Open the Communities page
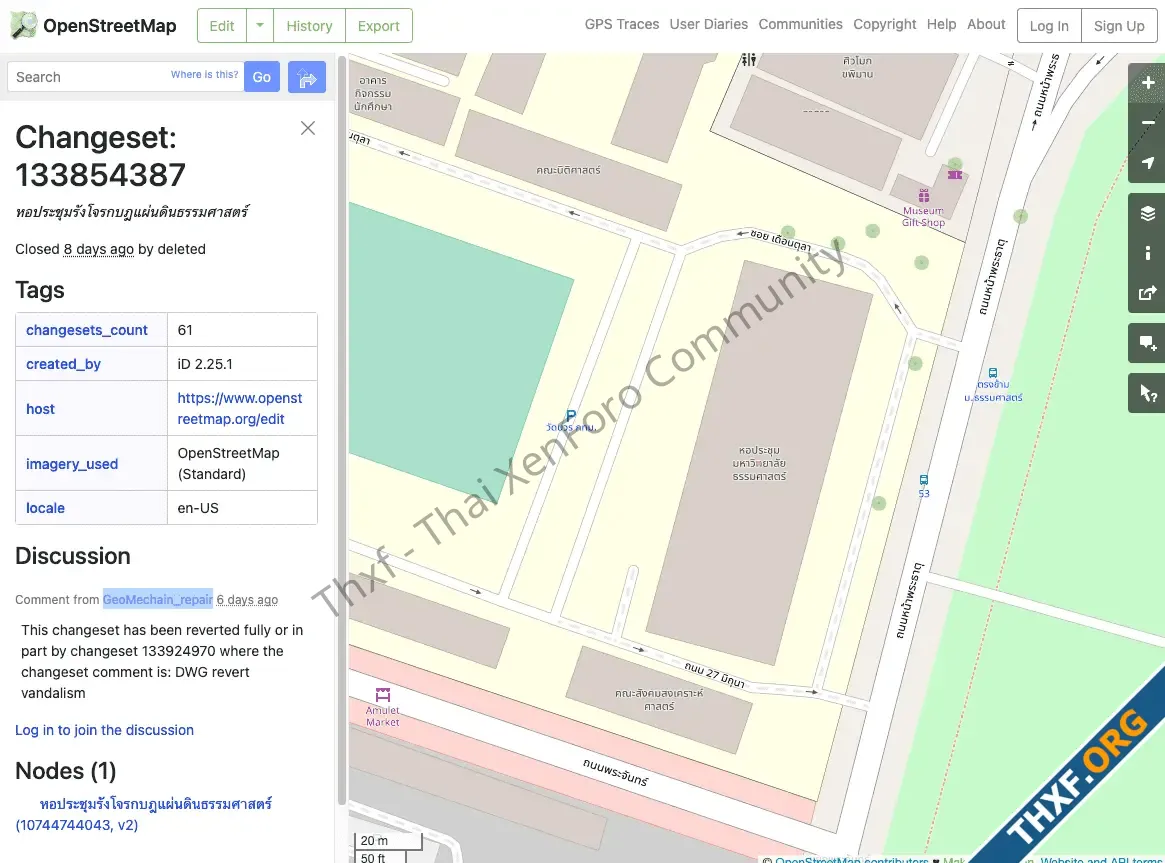1165x863 pixels. tap(800, 24)
